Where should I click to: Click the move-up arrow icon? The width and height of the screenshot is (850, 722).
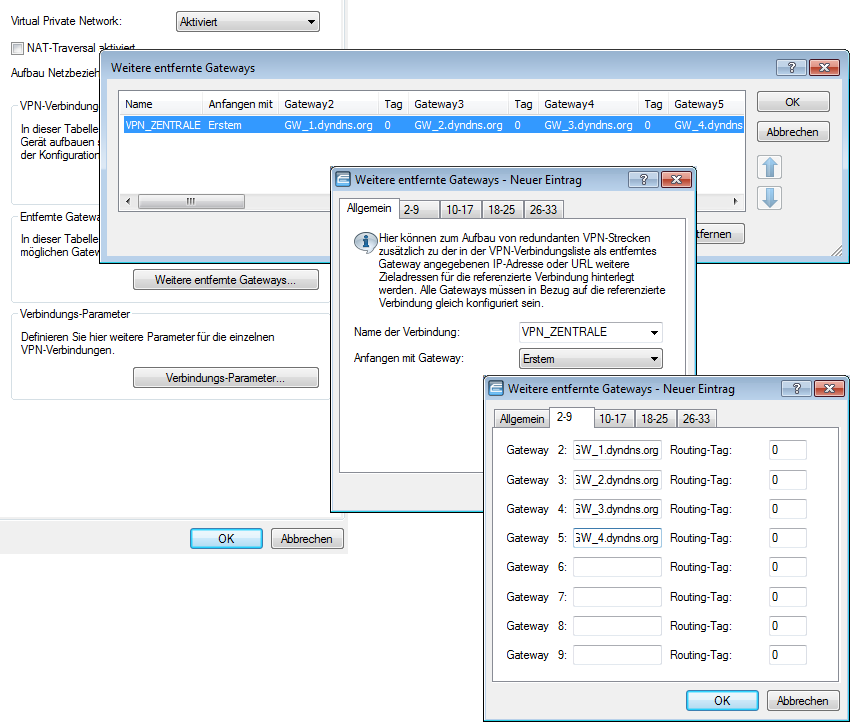tap(769, 167)
